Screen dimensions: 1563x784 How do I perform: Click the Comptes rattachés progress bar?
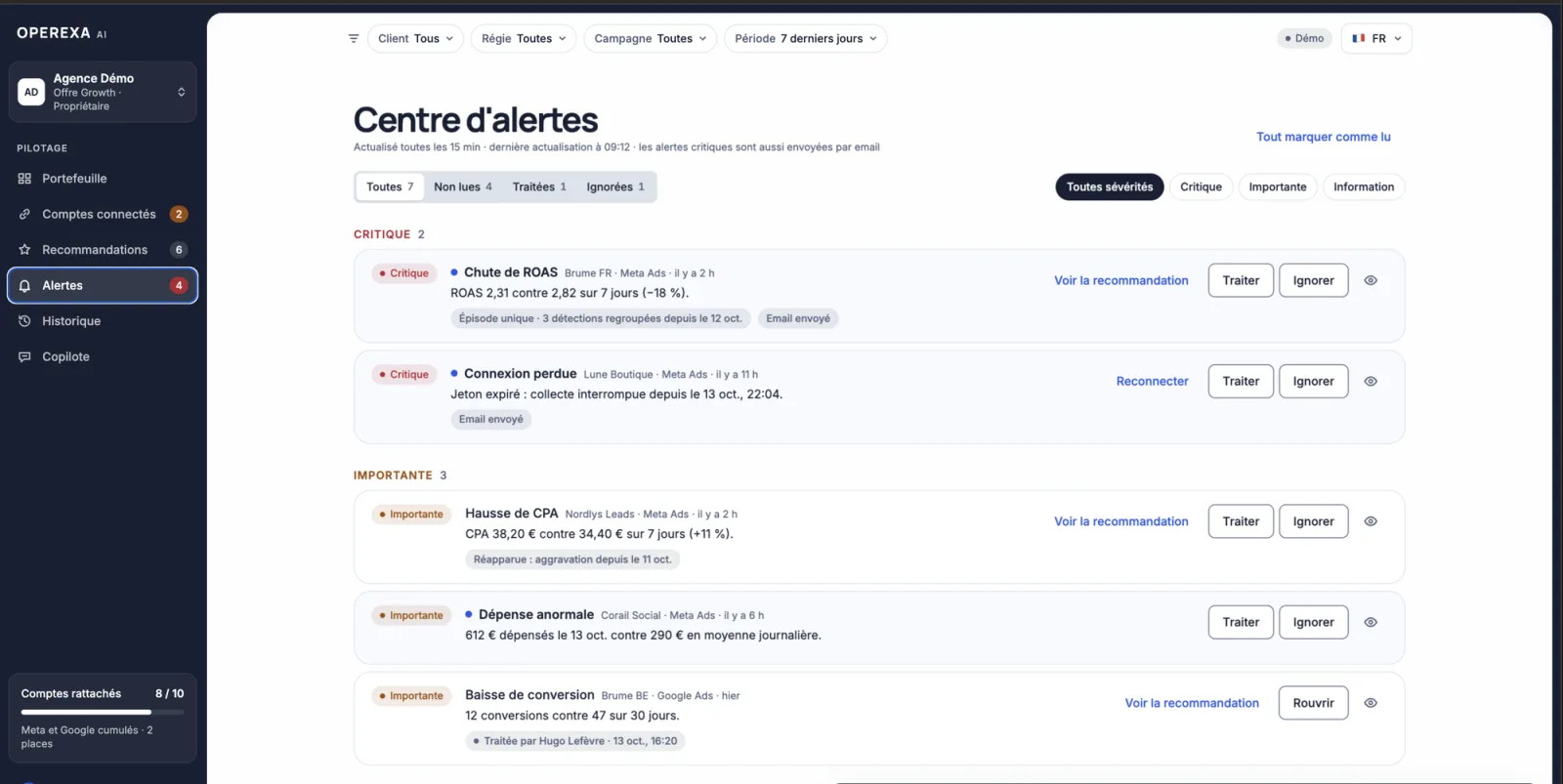coord(103,712)
